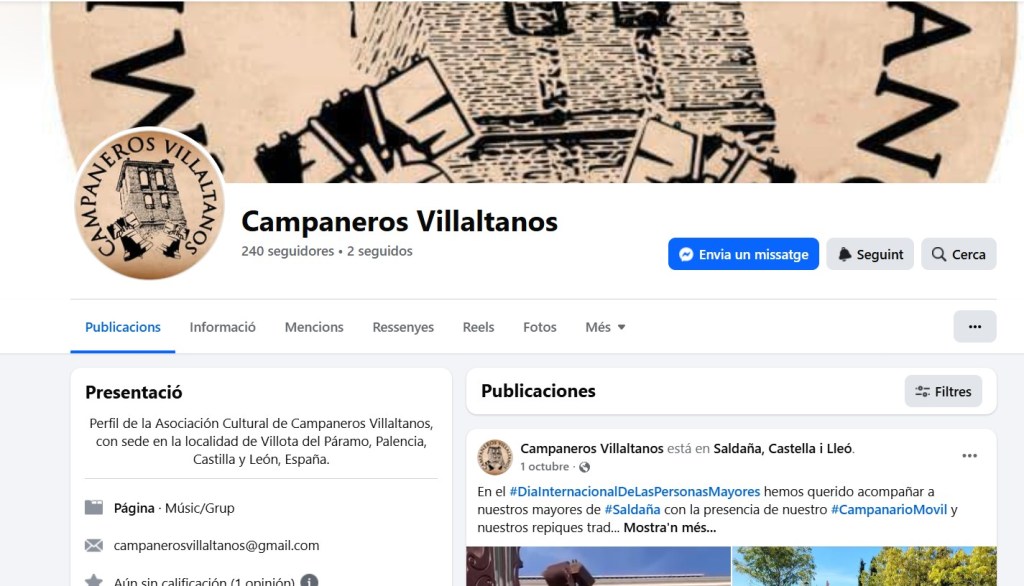The height and width of the screenshot is (586, 1024).
Task: Click the Messenger icon in Envia un missatge
Action: point(686,254)
